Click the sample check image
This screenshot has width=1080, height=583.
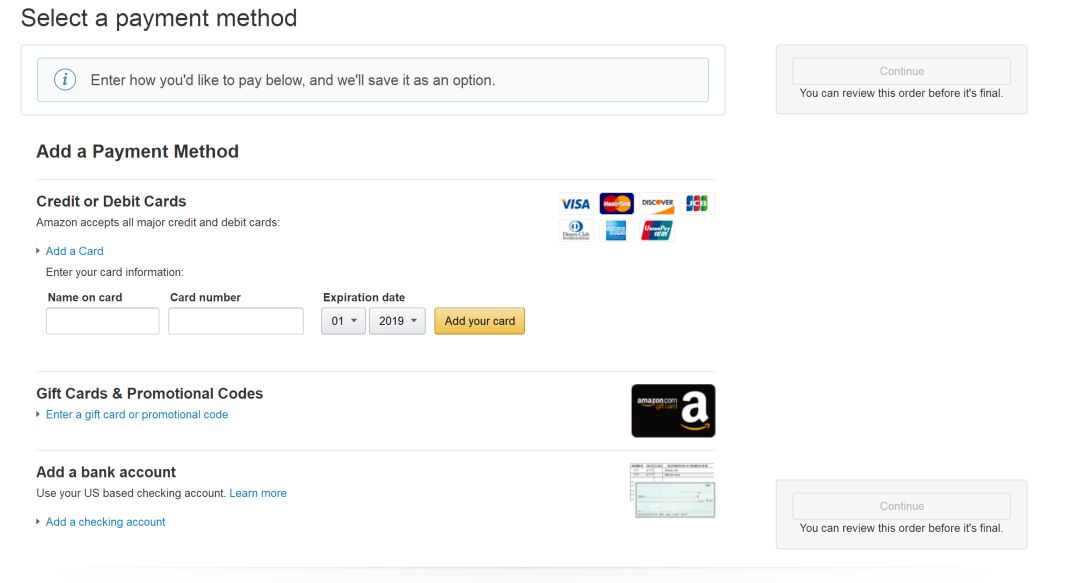click(x=673, y=490)
